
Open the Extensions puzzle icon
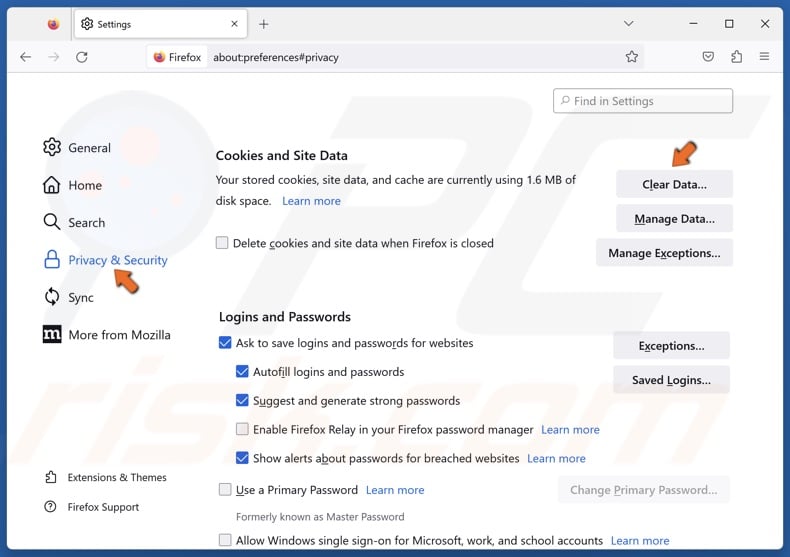[x=736, y=56]
